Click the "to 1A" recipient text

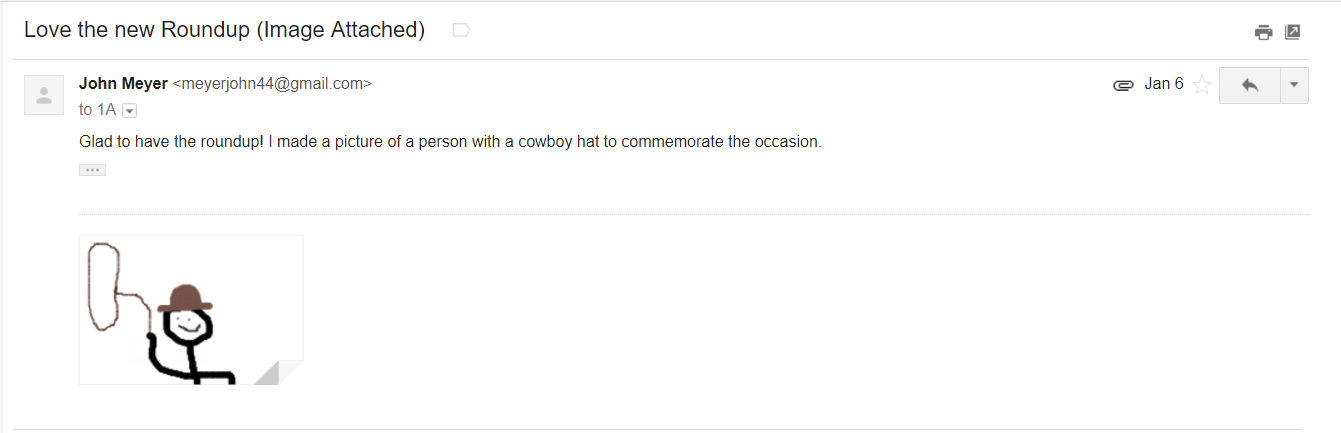pyautogui.click(x=98, y=110)
